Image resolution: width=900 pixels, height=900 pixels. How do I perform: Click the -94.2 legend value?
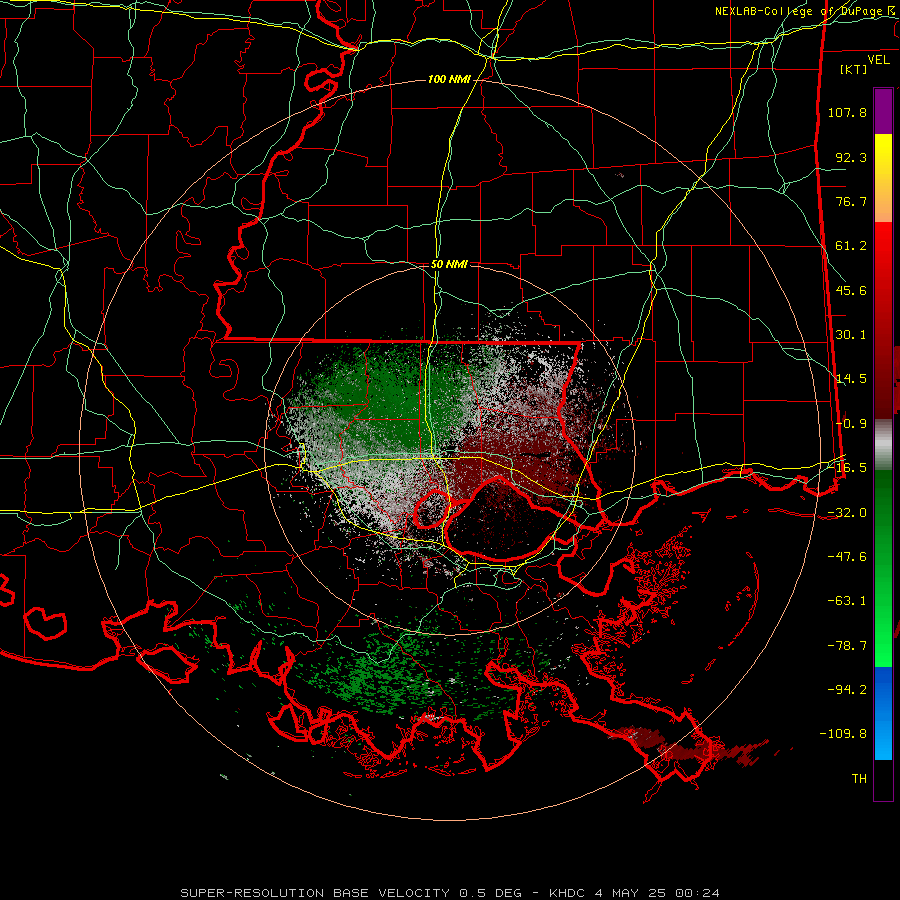click(x=847, y=690)
